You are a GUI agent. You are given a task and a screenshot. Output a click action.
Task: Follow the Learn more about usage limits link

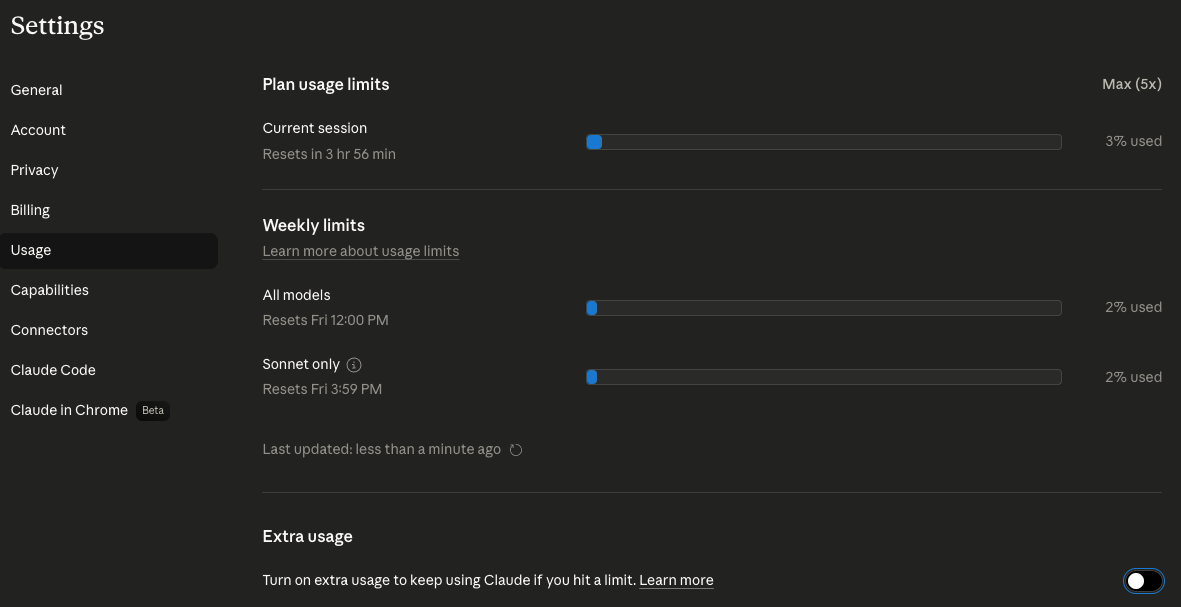(361, 252)
